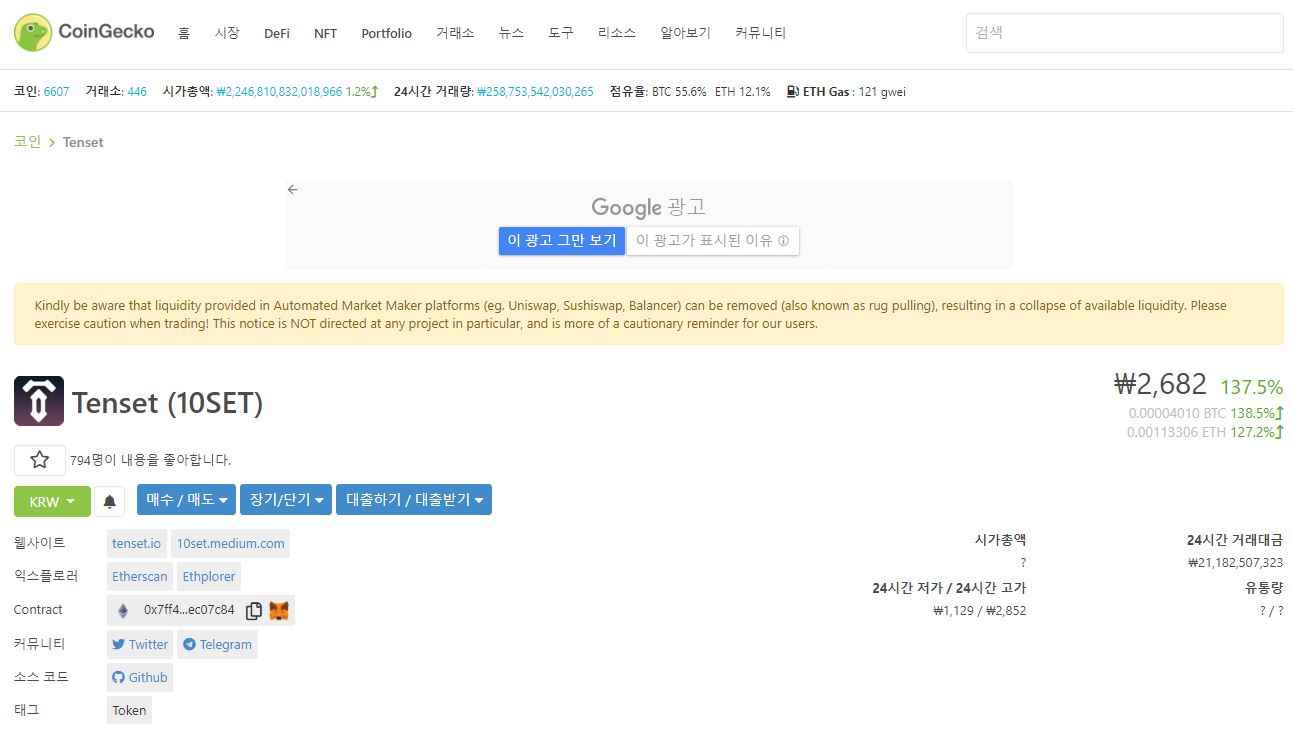Favorite Tenset with the star icon
The width and height of the screenshot is (1293, 730).
tap(40, 460)
